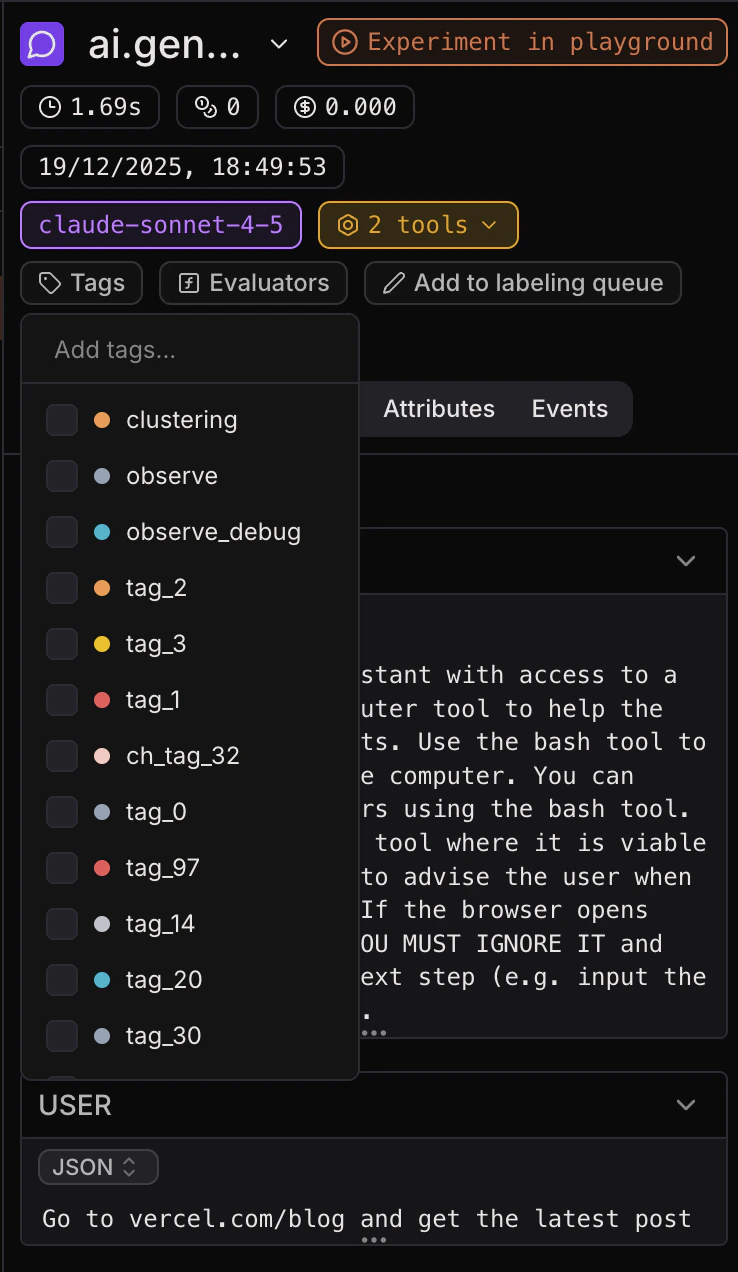738x1272 pixels.
Task: Collapse the USER message section
Action: tap(686, 1105)
